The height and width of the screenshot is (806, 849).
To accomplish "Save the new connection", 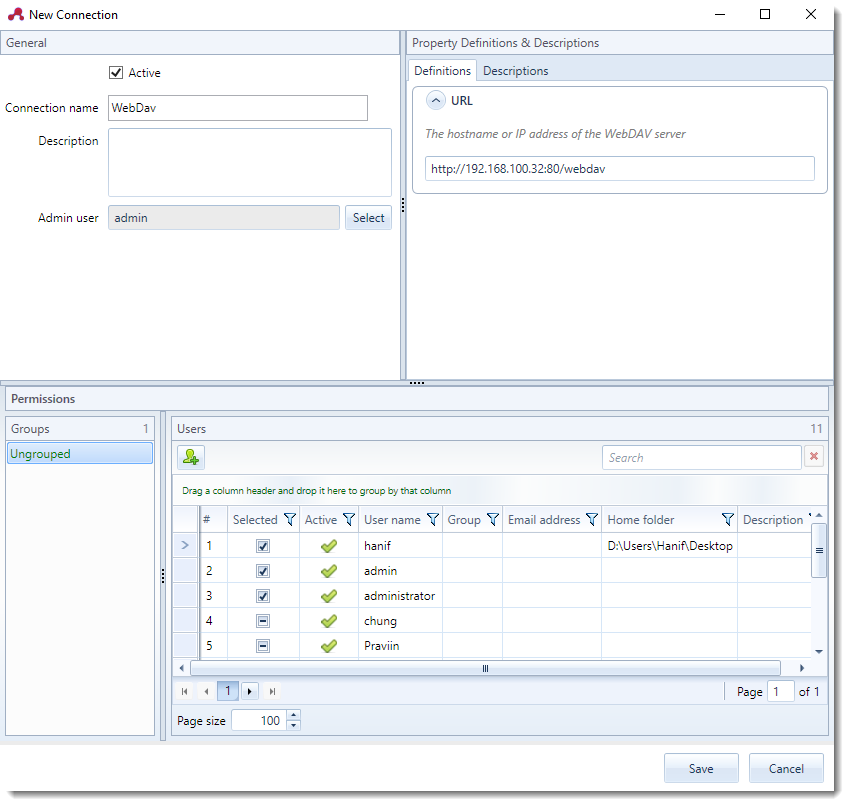I will pyautogui.click(x=701, y=769).
